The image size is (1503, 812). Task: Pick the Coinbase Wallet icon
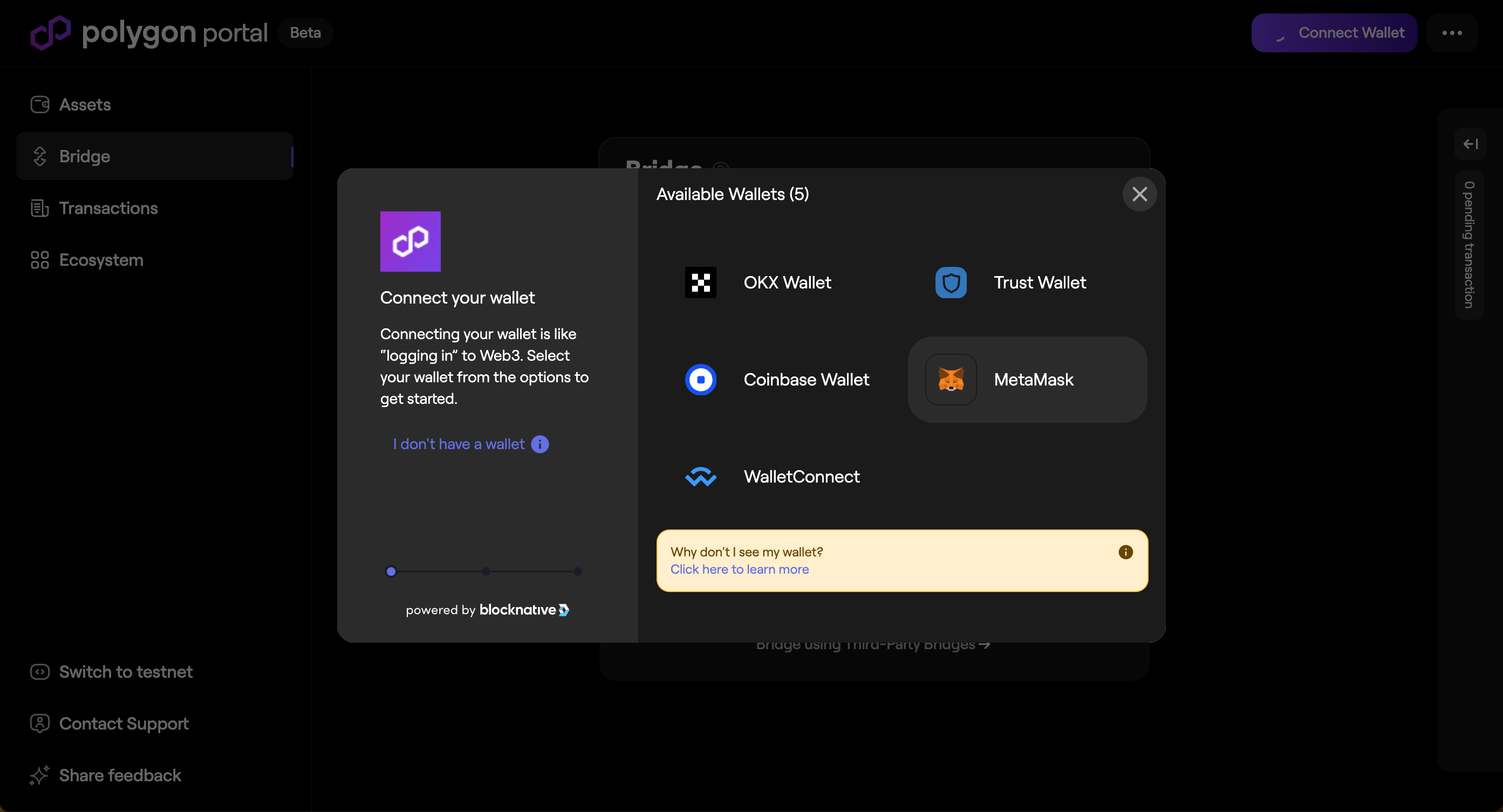[x=700, y=380]
